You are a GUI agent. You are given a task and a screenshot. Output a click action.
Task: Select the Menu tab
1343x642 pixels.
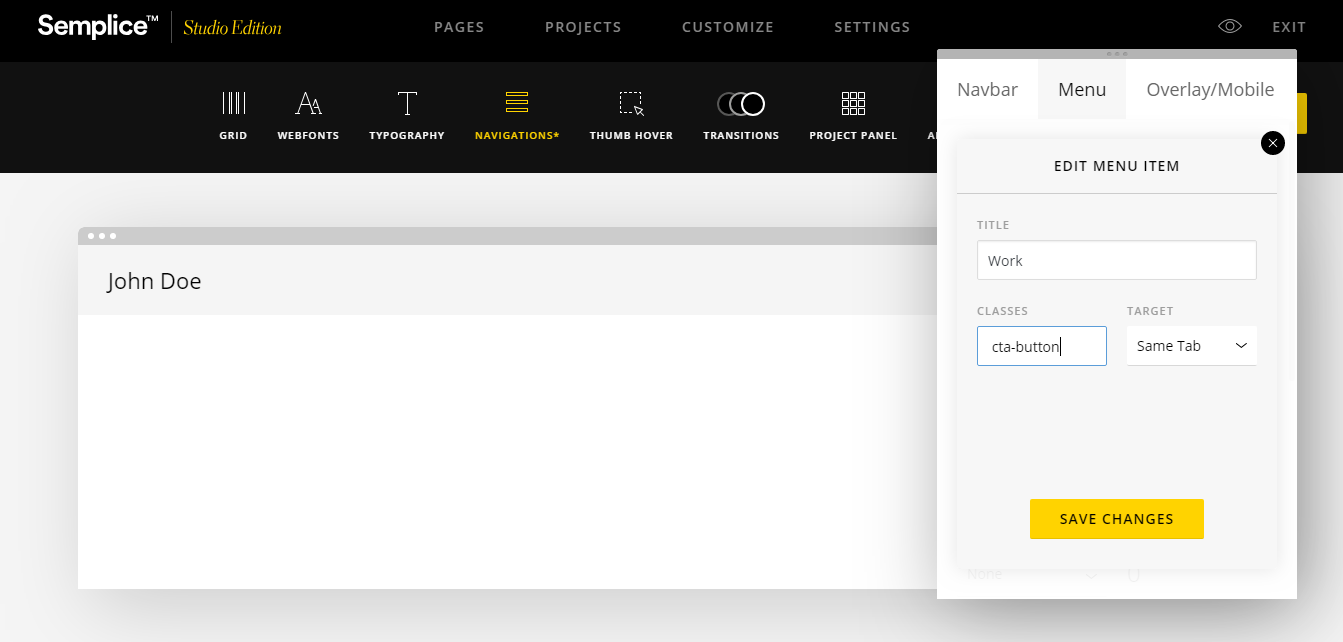1082,90
